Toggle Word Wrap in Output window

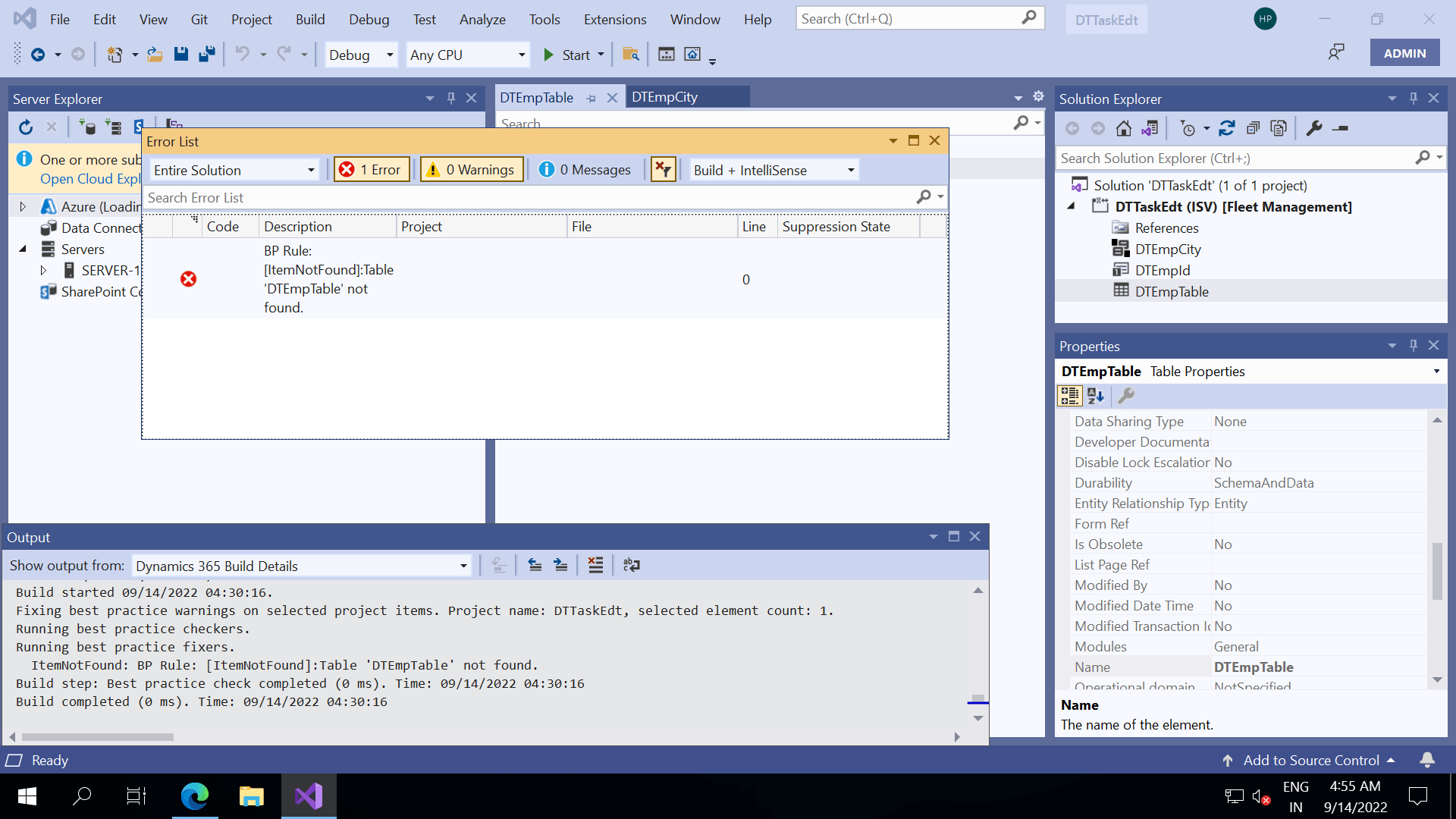[x=631, y=566]
